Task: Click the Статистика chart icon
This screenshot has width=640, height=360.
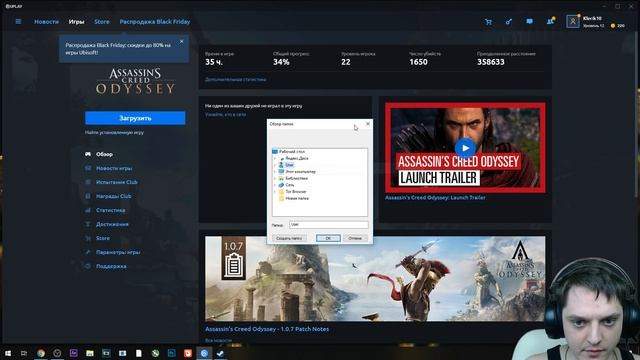Action: point(88,210)
